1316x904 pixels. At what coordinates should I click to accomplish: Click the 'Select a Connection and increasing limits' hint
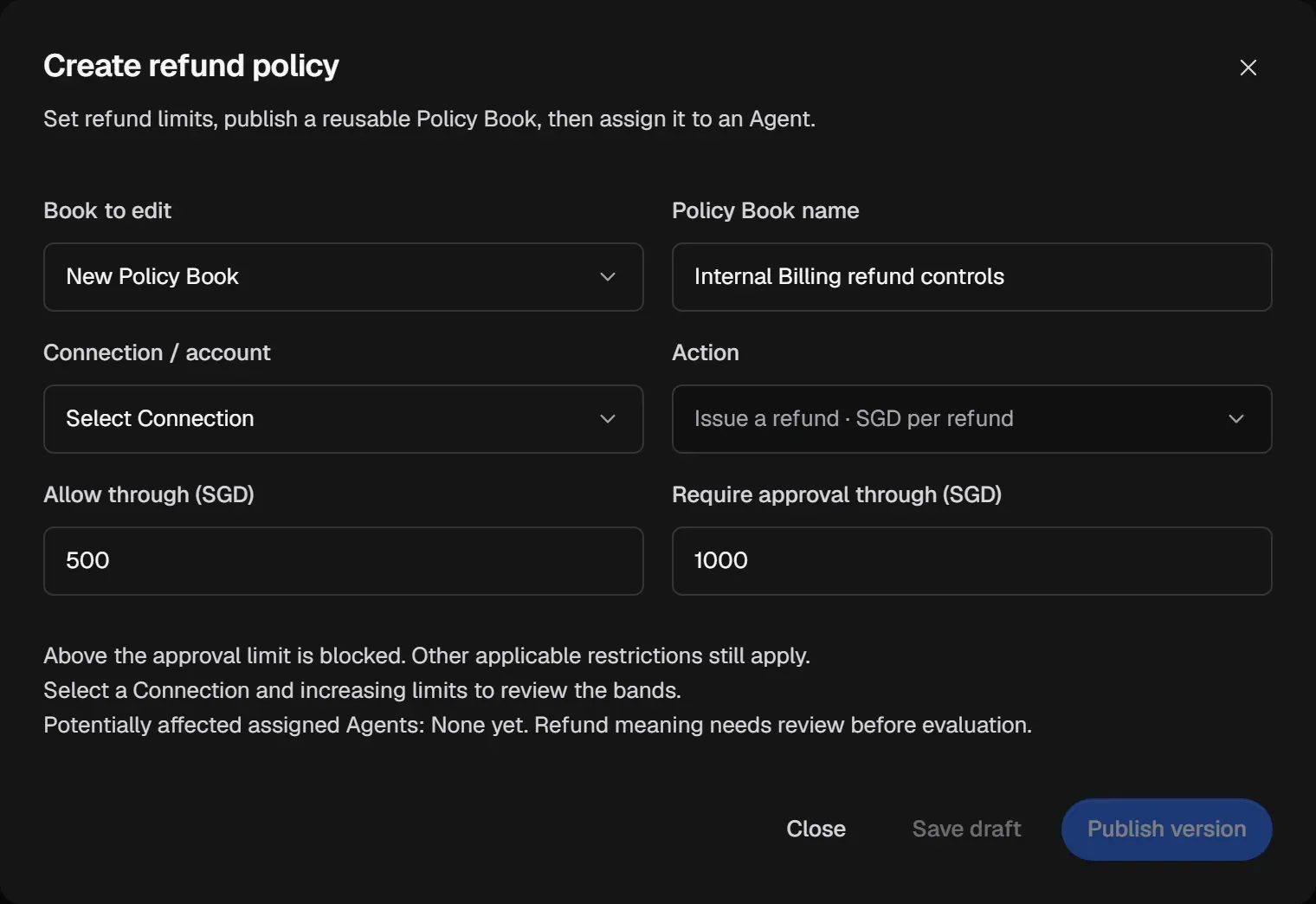coord(362,690)
